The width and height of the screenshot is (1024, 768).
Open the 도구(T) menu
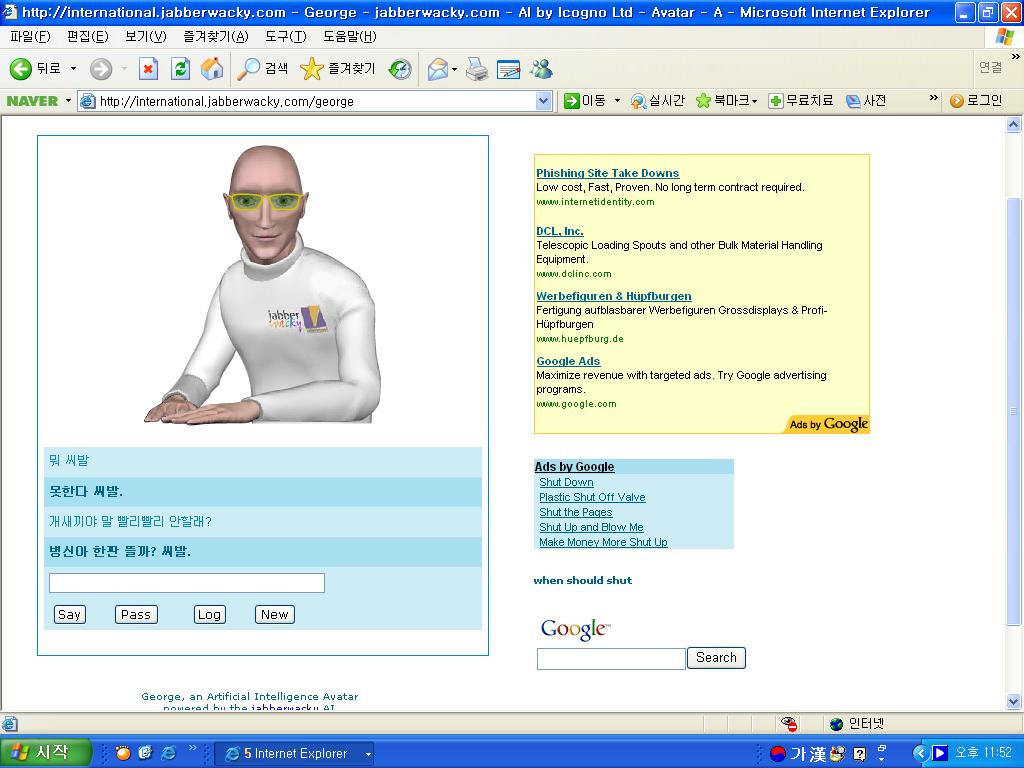pyautogui.click(x=285, y=37)
